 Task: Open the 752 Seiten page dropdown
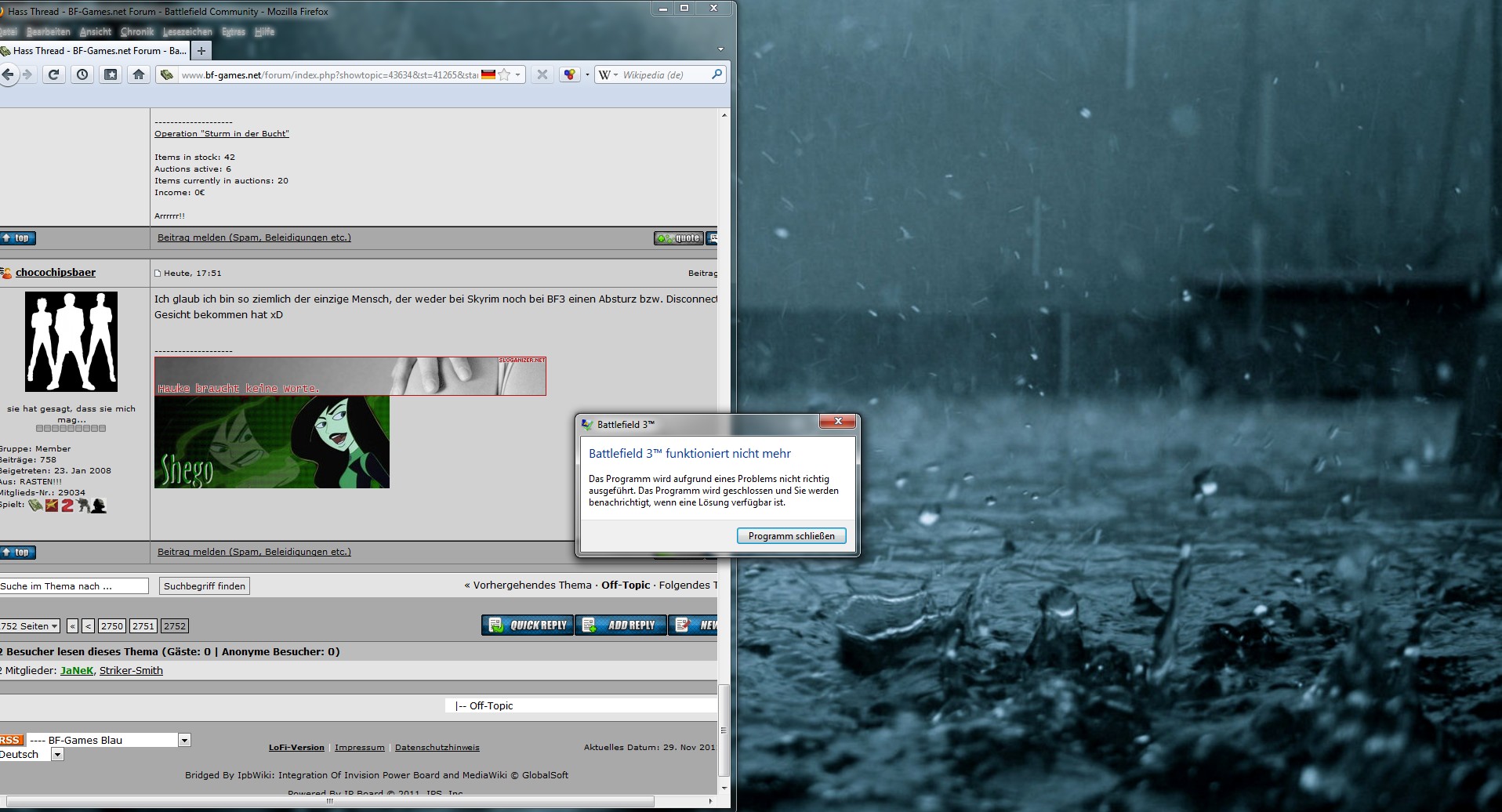tap(30, 626)
